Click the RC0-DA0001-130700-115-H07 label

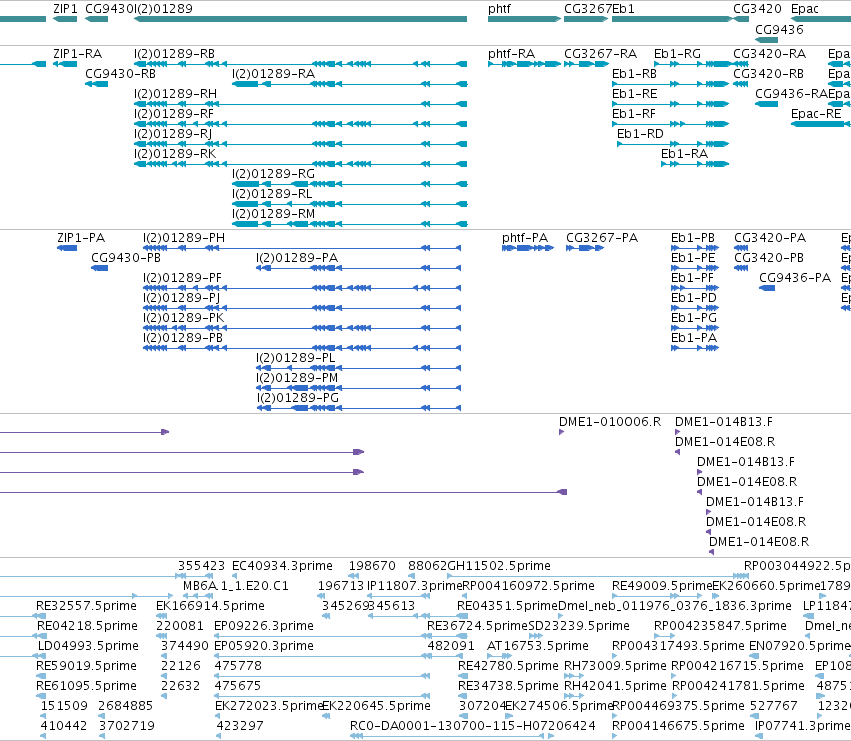(x=450, y=726)
